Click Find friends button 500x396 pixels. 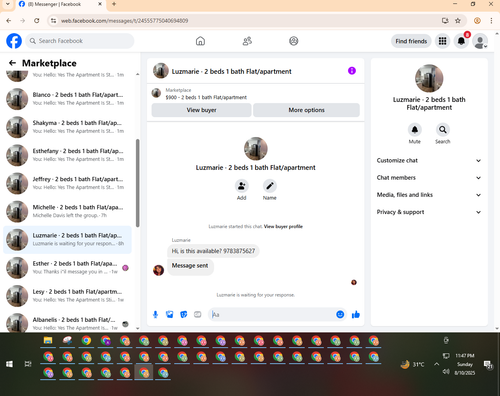(411, 41)
